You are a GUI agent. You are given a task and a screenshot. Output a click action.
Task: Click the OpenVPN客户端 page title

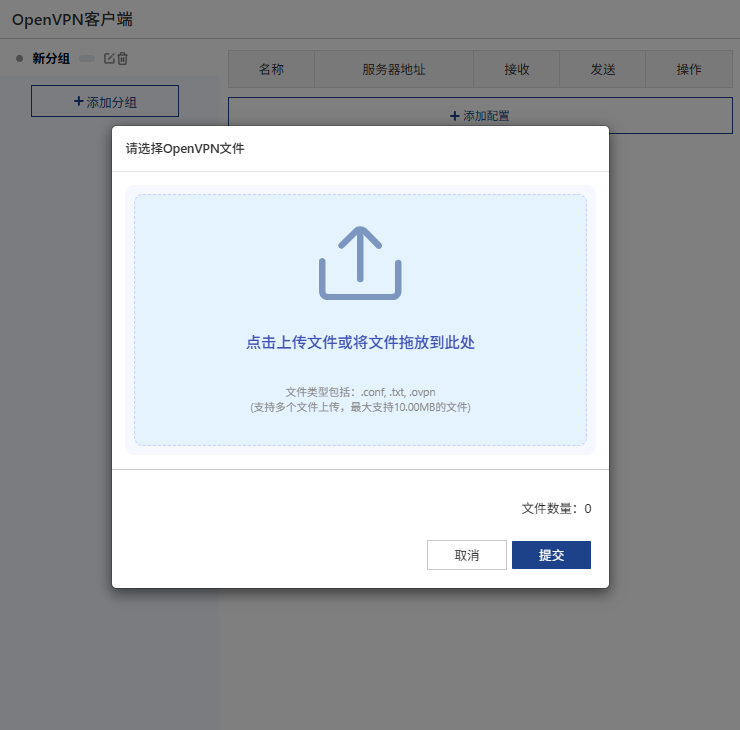pyautogui.click(x=72, y=19)
